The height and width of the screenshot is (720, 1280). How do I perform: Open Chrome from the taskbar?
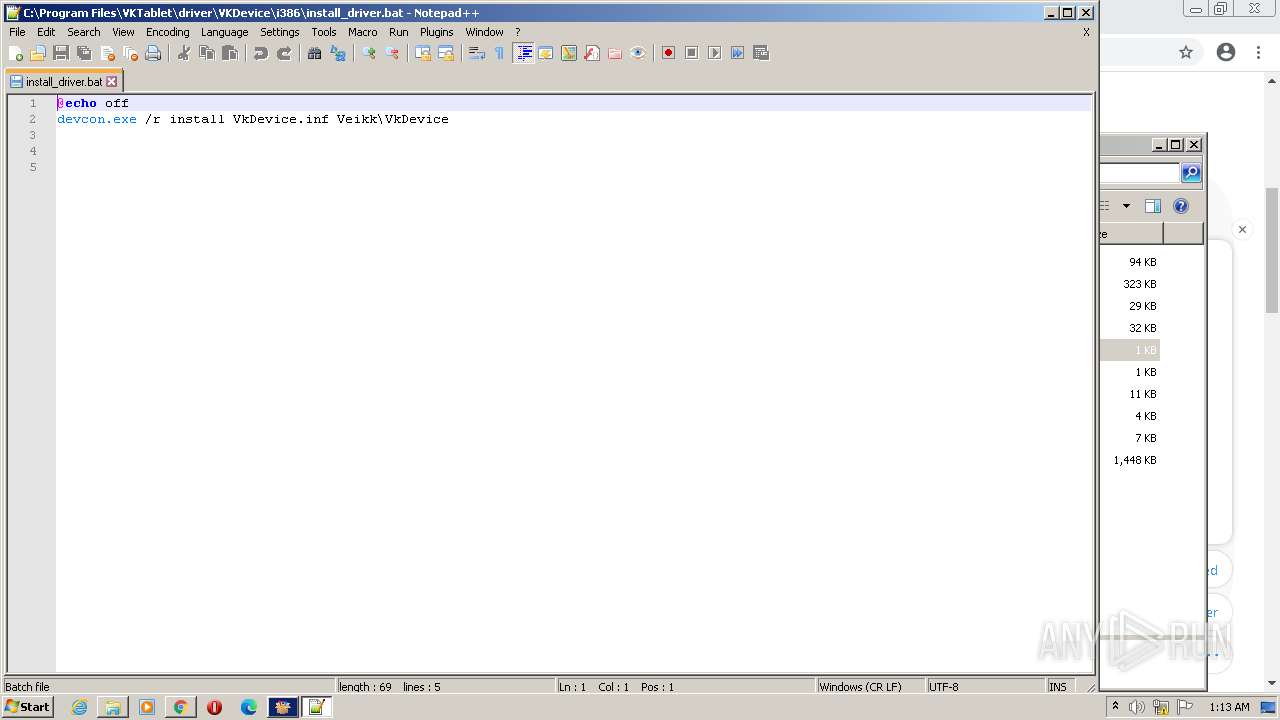click(180, 707)
